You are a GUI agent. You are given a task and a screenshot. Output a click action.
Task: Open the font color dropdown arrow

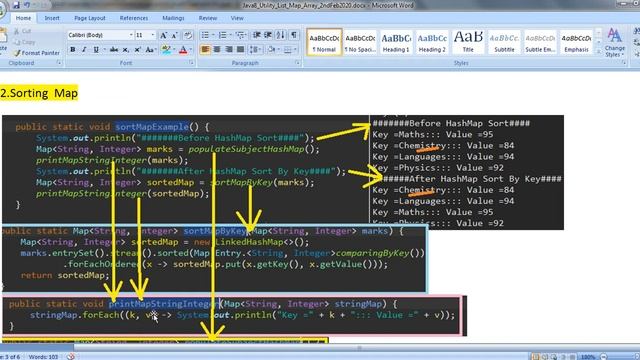tap(191, 50)
